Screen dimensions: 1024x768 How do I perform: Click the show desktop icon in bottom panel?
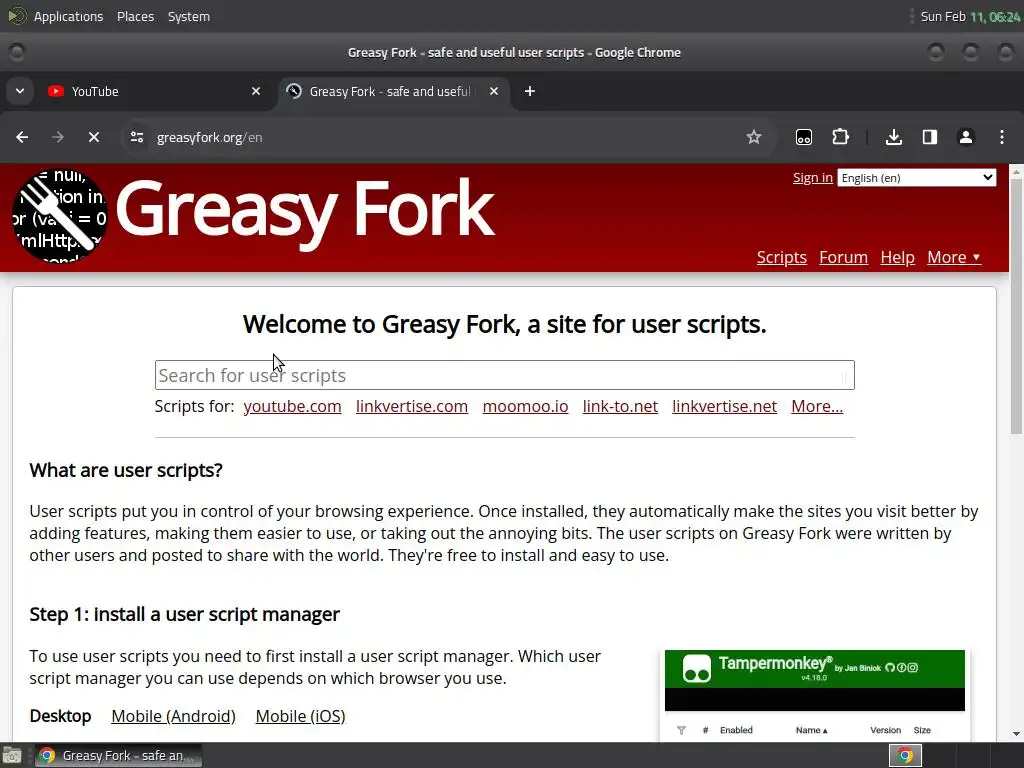[x=12, y=756]
